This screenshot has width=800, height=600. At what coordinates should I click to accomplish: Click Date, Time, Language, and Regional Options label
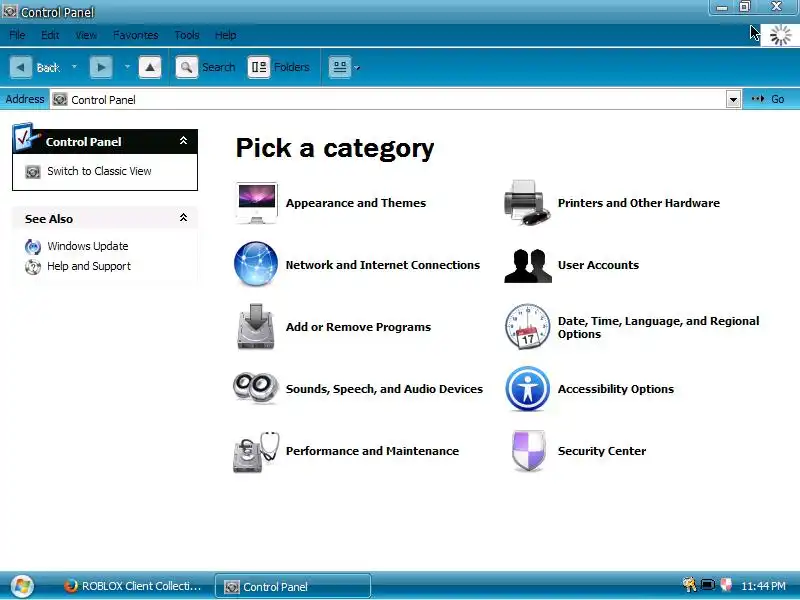658,327
